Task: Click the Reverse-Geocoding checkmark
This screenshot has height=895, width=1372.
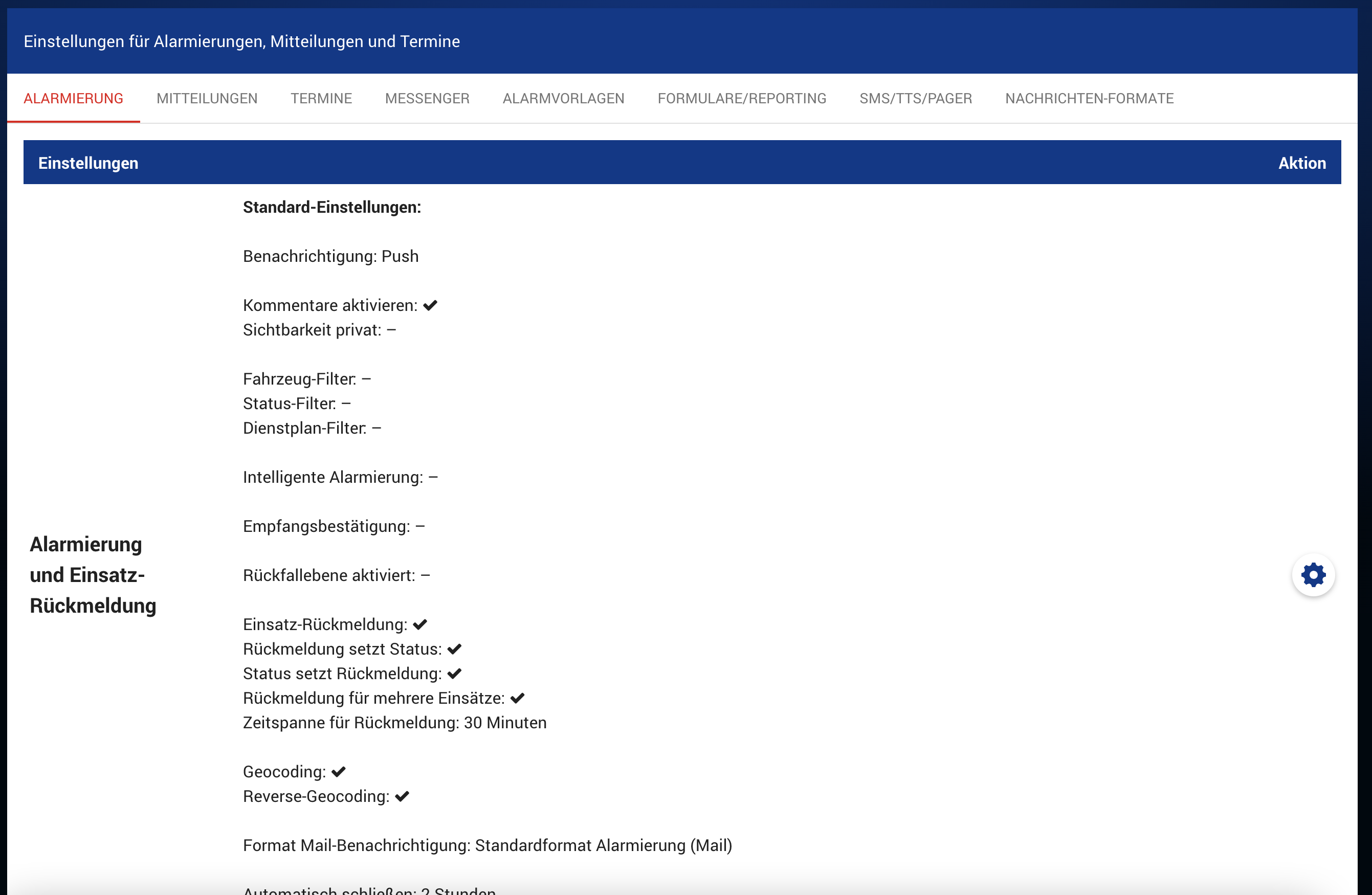Action: coord(402,796)
